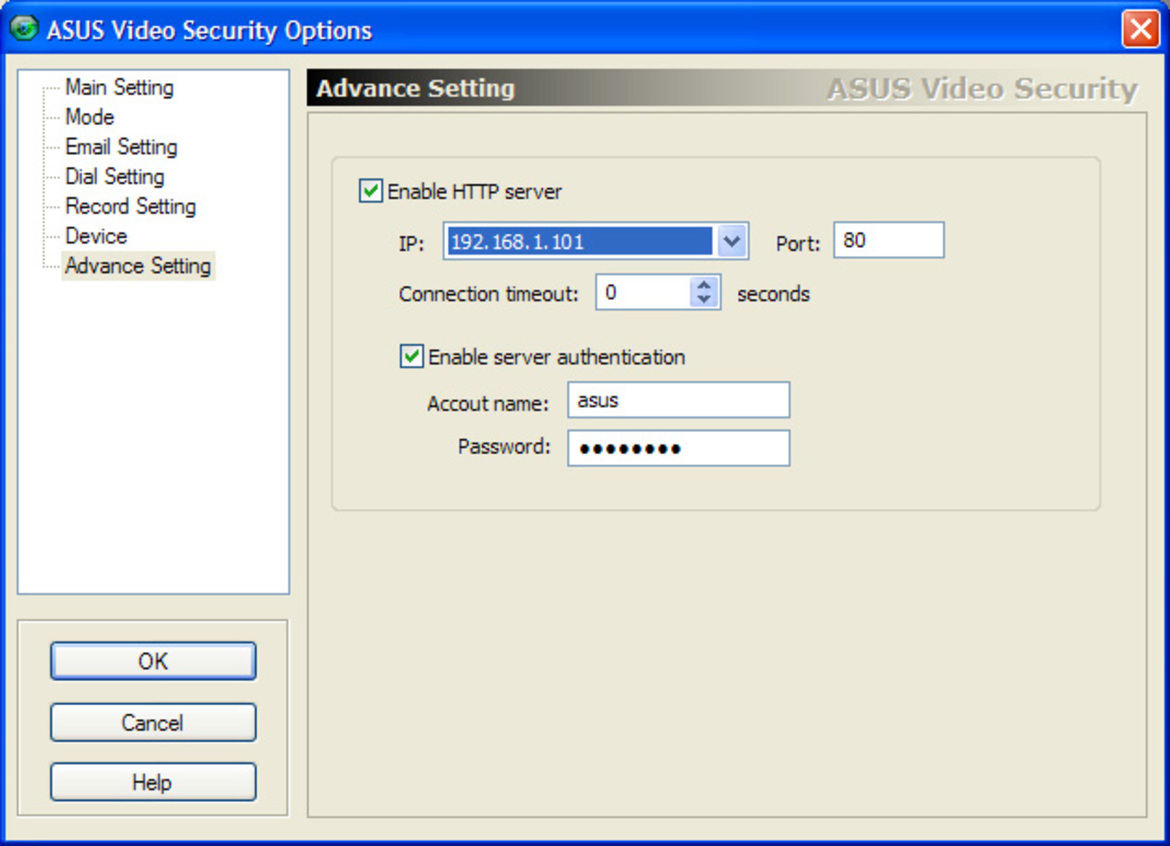Viewport: 1170px width, 846px height.
Task: Open Dial Setting from the tree
Action: tap(115, 177)
